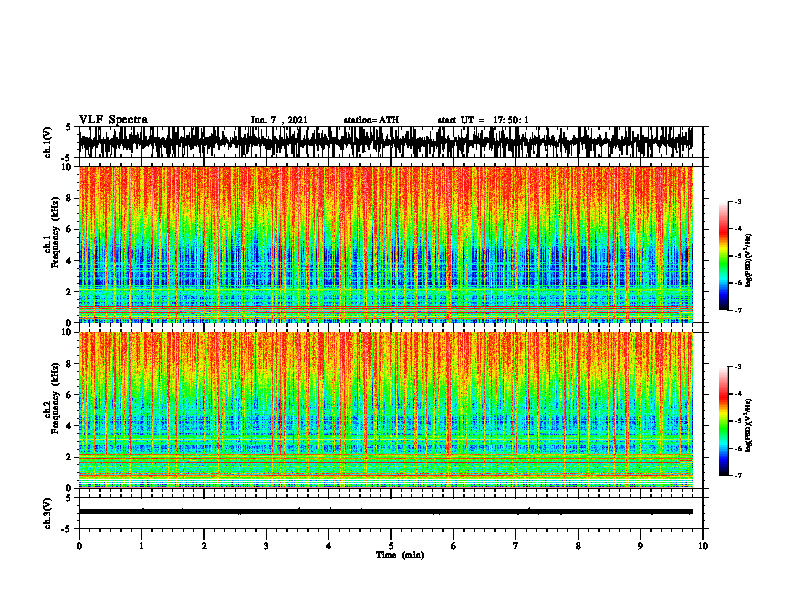Click the "VLF Spectra" plot title
The width and height of the screenshot is (792, 612).
click(x=113, y=120)
